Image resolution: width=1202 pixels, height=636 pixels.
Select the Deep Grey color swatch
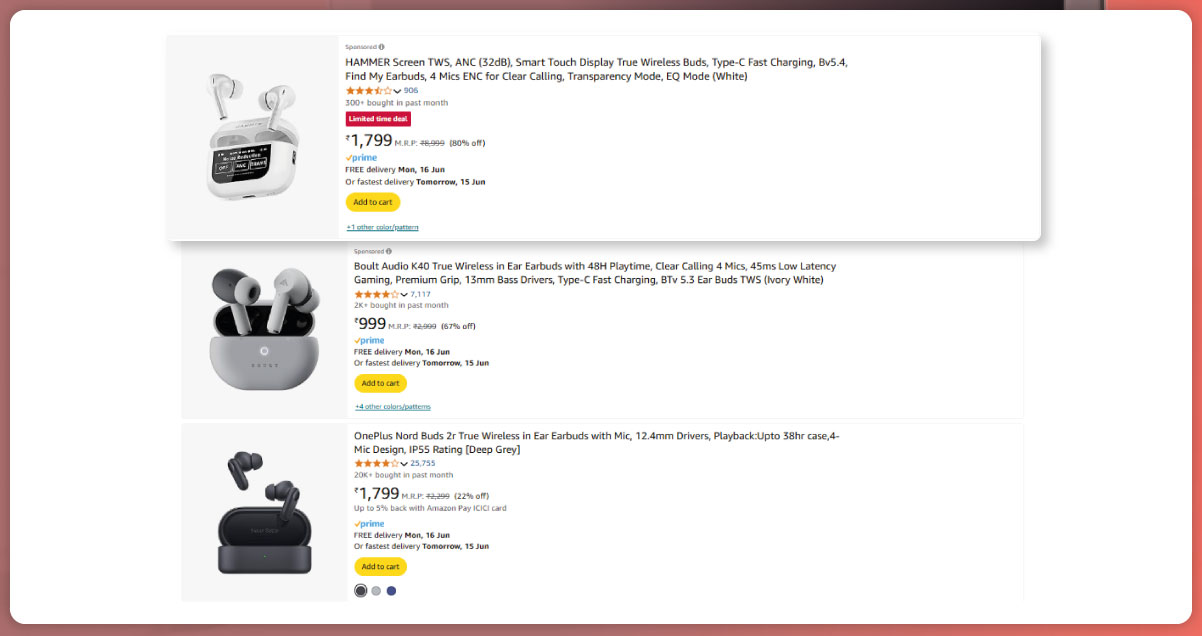pos(361,591)
